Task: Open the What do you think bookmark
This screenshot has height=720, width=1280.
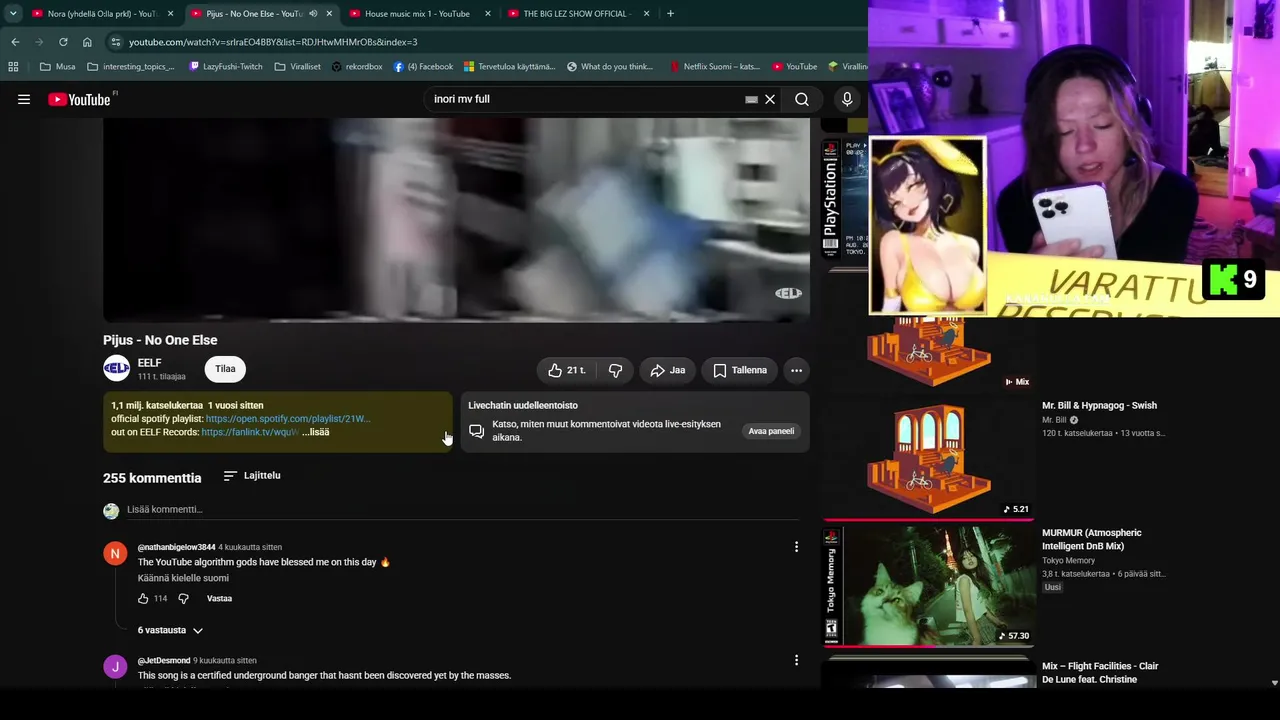Action: click(x=609, y=67)
